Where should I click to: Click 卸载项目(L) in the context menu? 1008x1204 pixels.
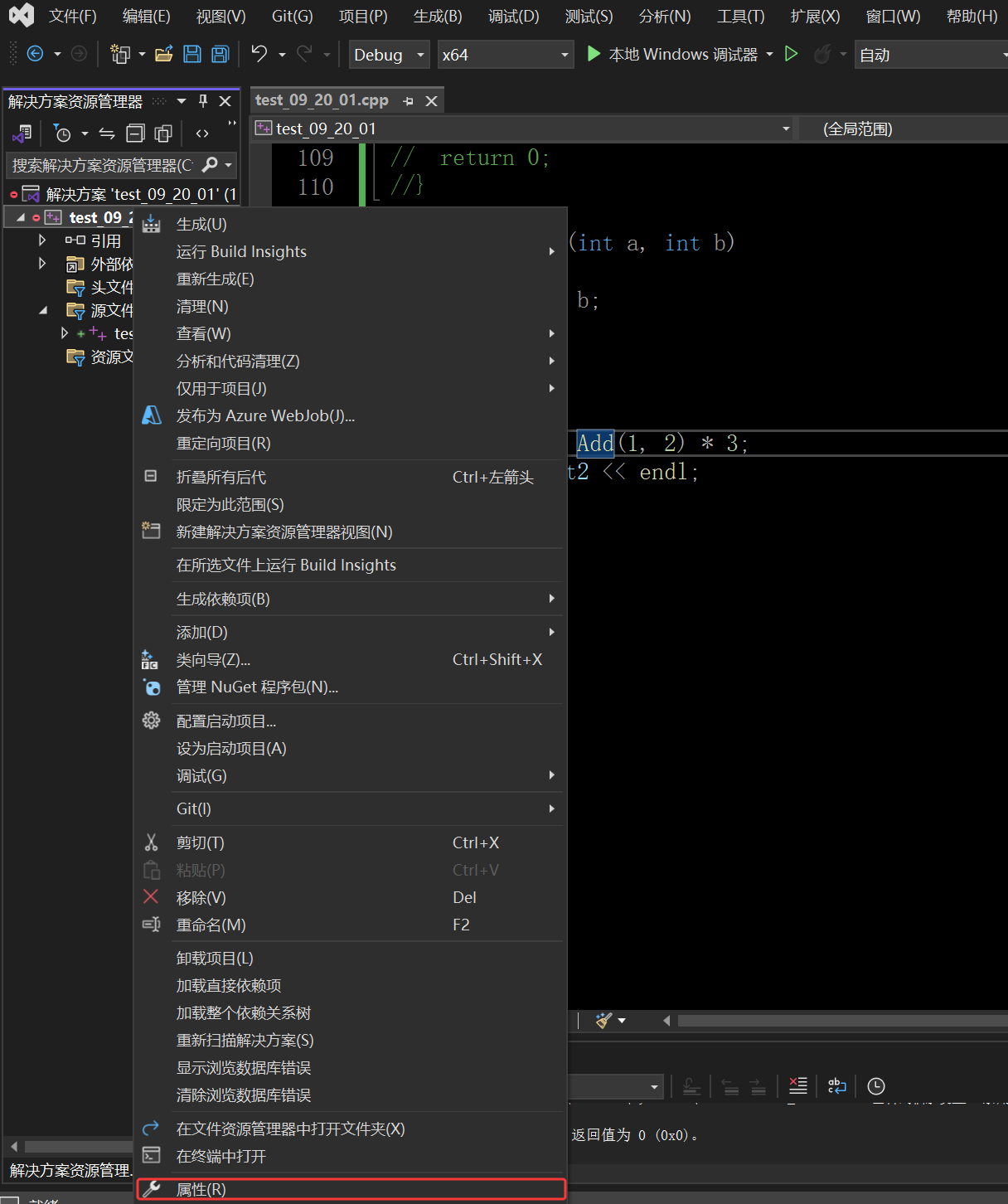(x=214, y=958)
